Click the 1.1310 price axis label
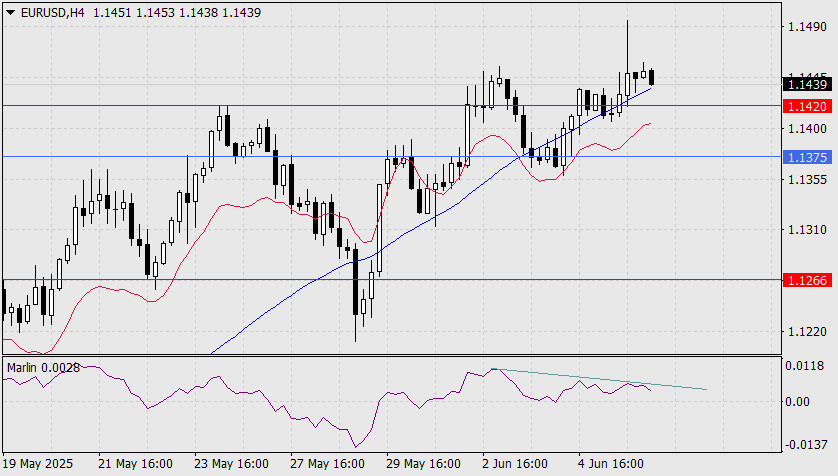The width and height of the screenshot is (838, 476). (x=808, y=230)
